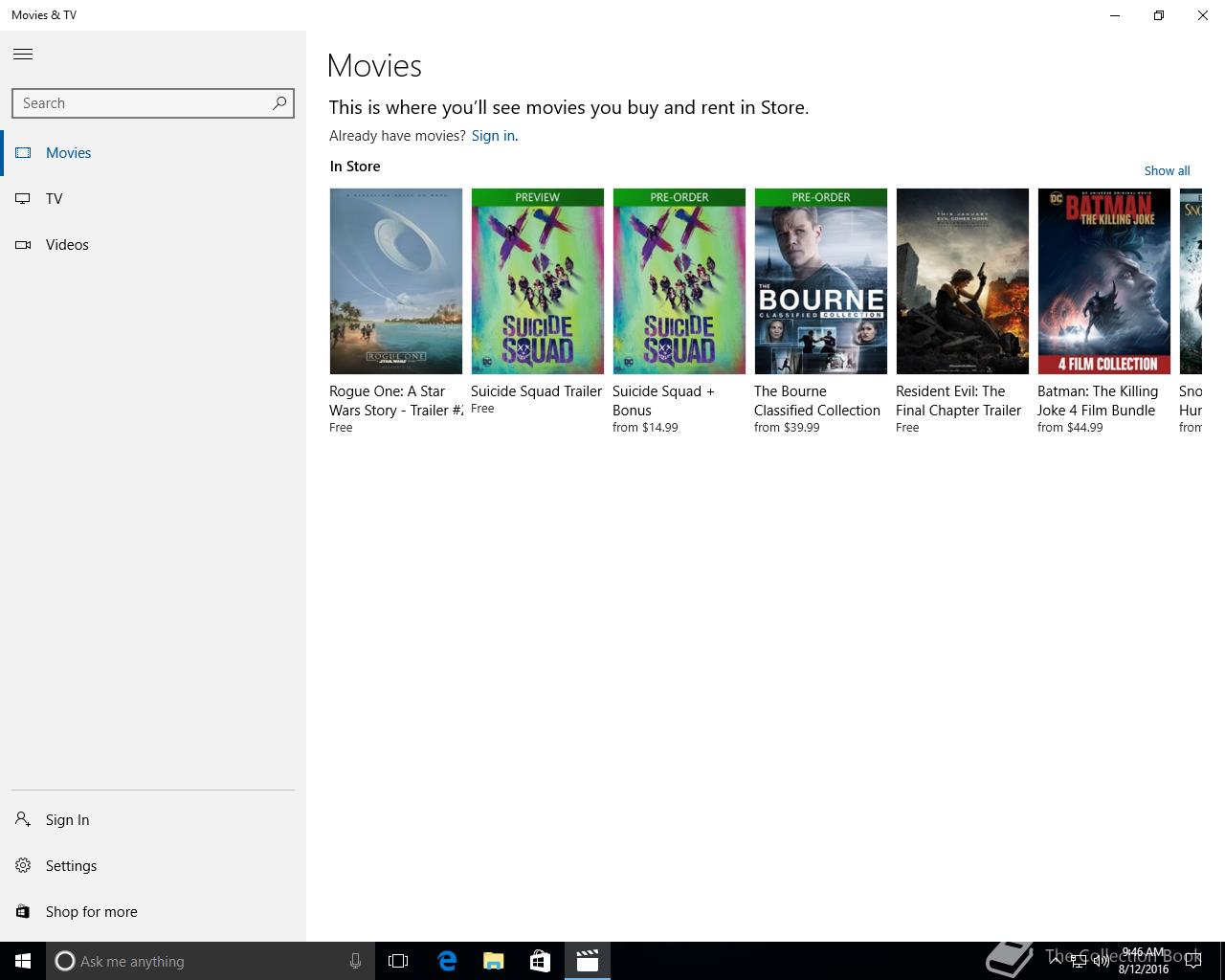The image size is (1225, 980).
Task: Open the hamburger navigation menu
Action: (x=23, y=55)
